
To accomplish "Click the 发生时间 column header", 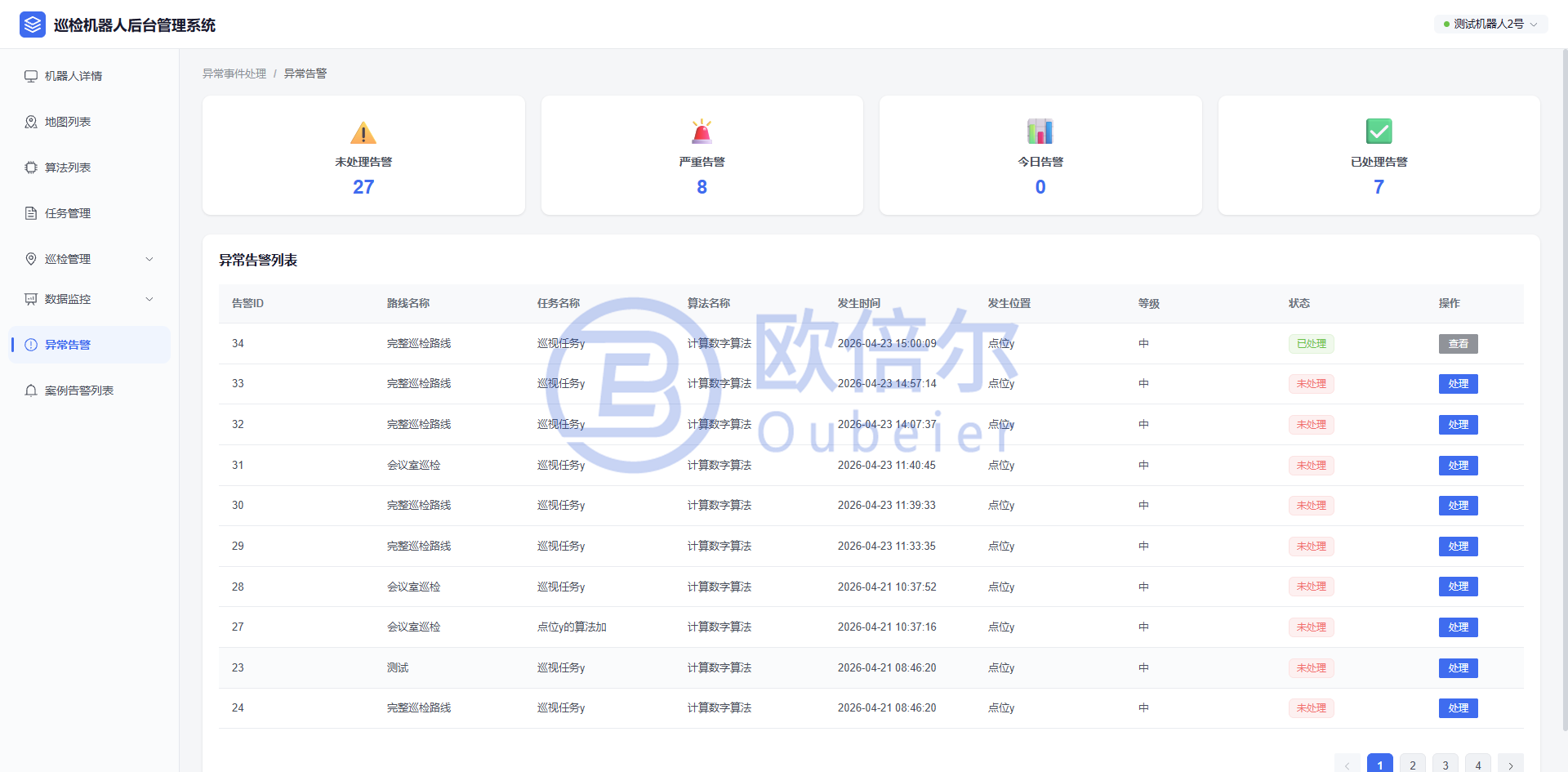I will 859,303.
